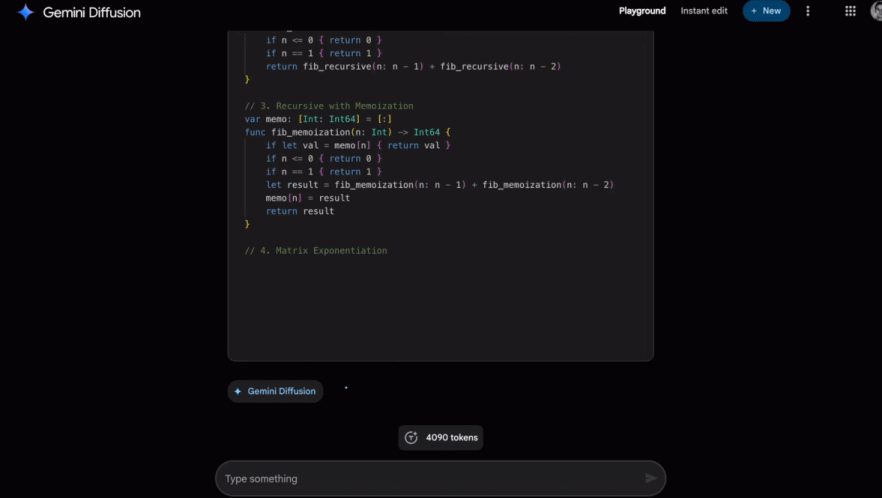
Task: Click comment '// 4. Matrix Exponentiation'
Action: pyautogui.click(x=316, y=250)
